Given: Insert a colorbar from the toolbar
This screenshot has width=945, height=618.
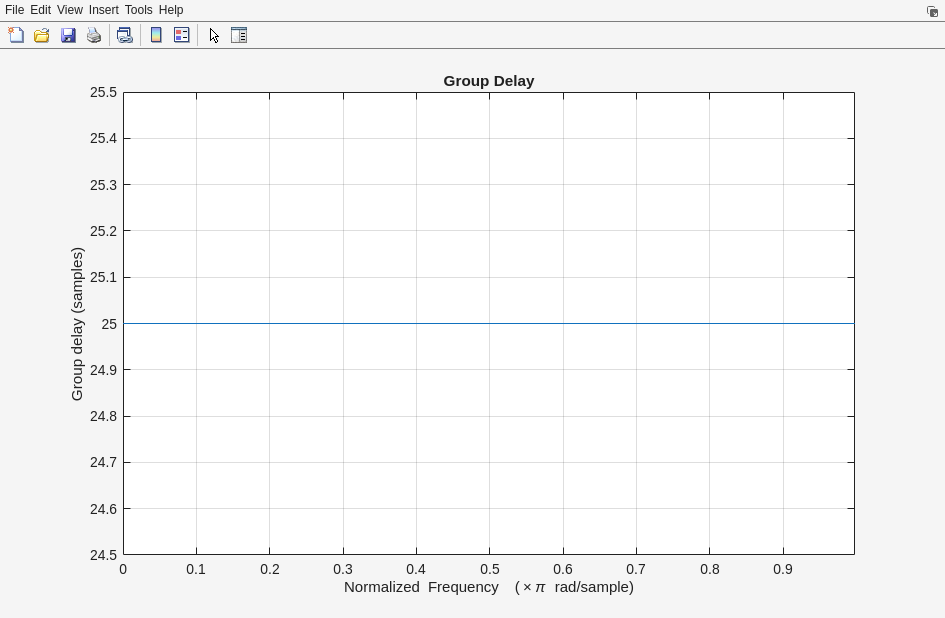Looking at the screenshot, I should pyautogui.click(x=156, y=35).
